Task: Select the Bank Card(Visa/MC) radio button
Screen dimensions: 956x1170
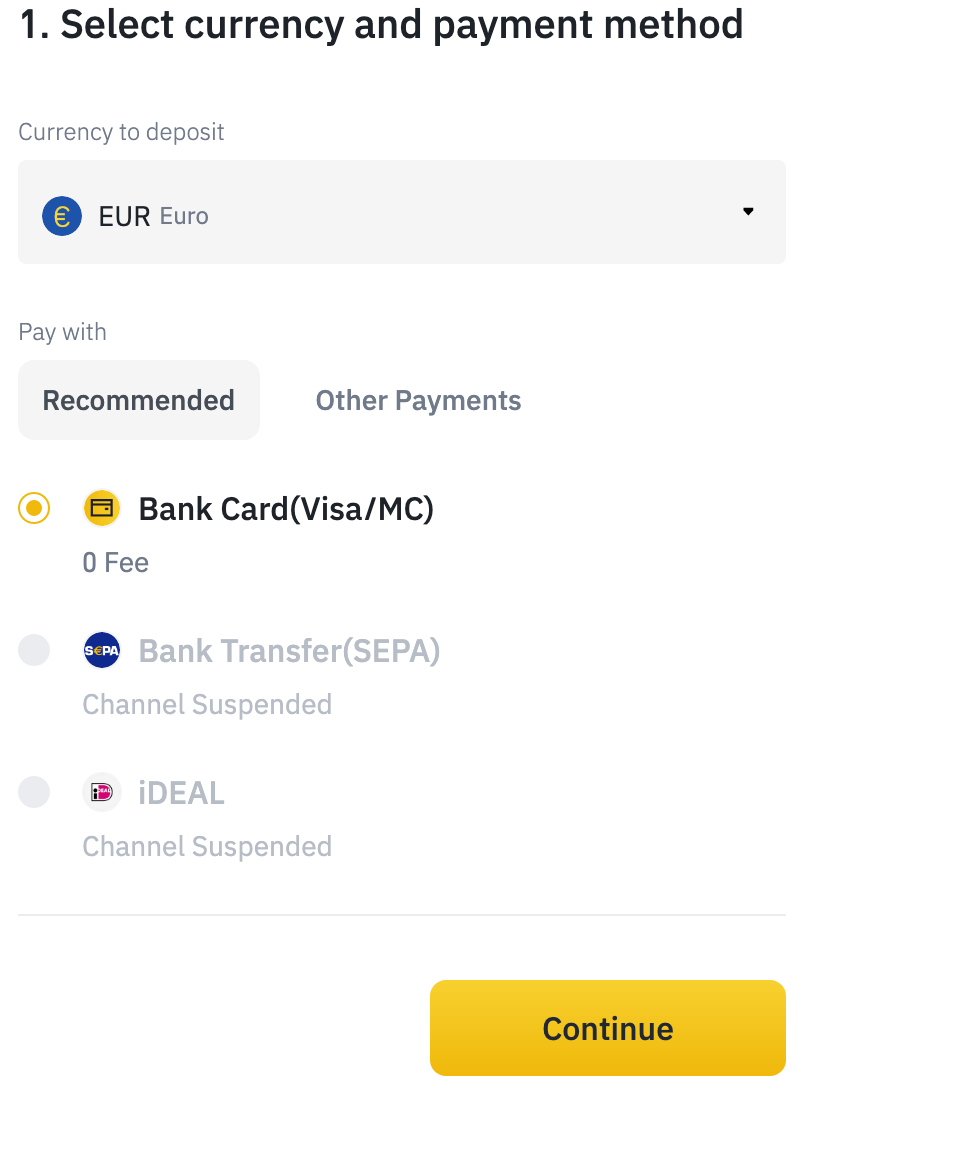Action: (34, 509)
